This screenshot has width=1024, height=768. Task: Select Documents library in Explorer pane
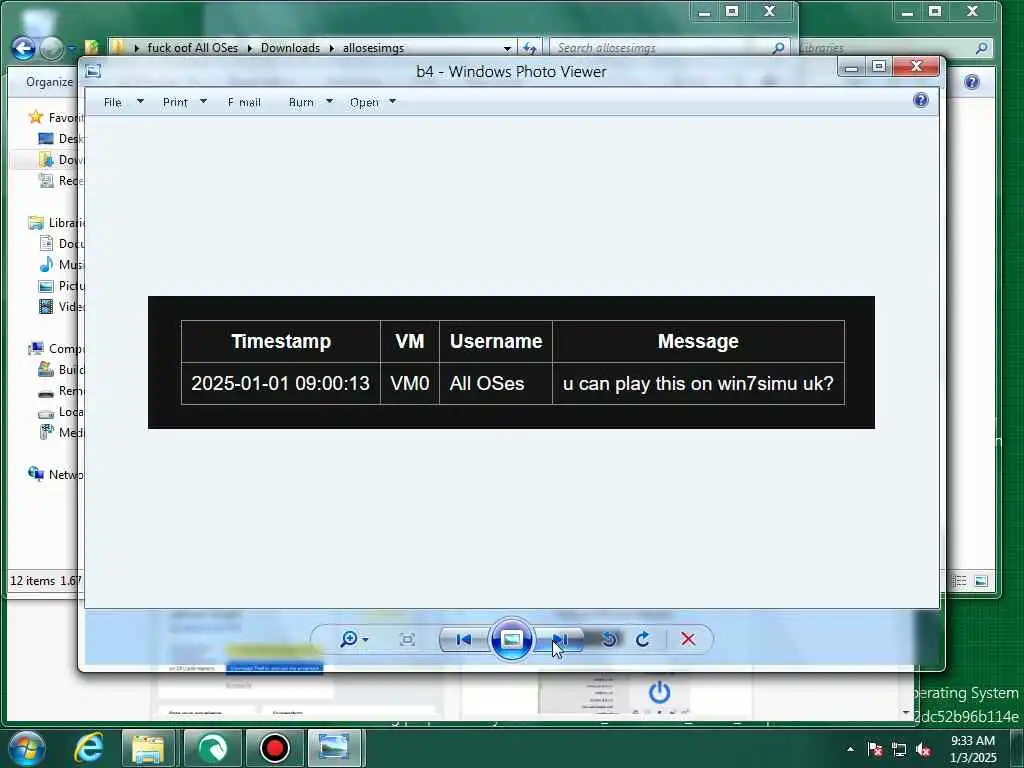61,244
